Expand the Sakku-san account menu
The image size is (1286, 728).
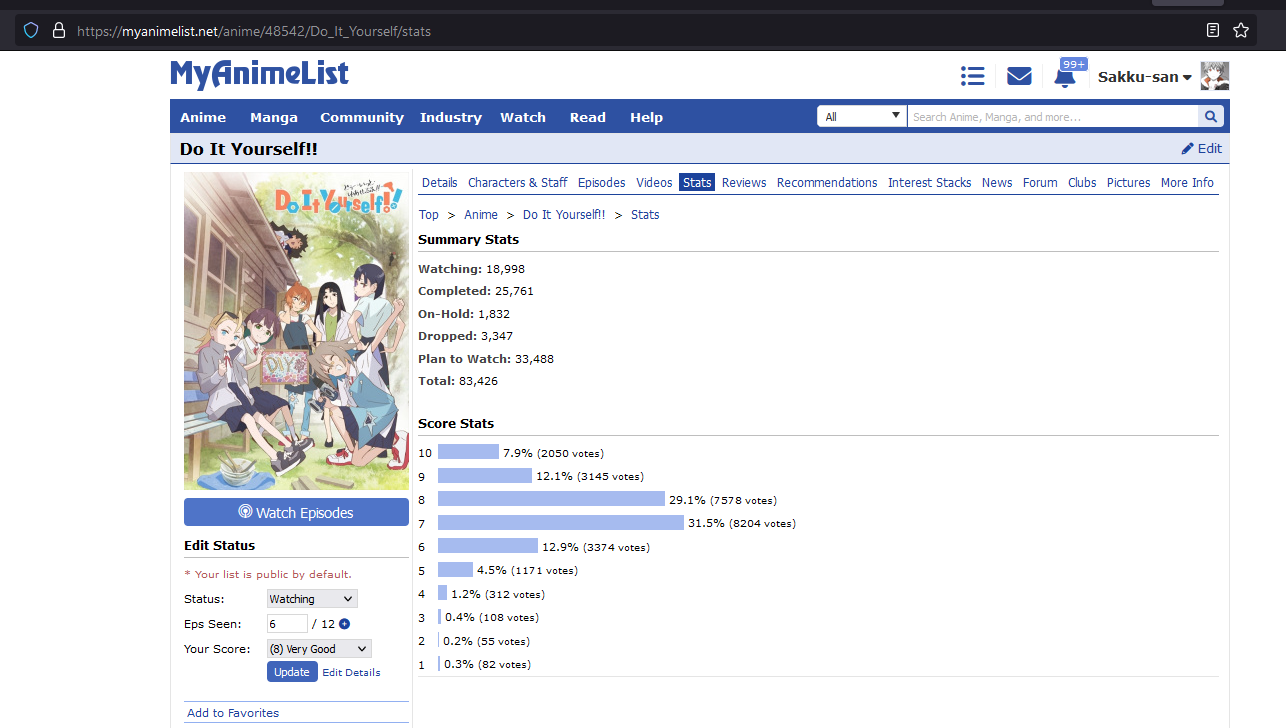pos(1144,77)
